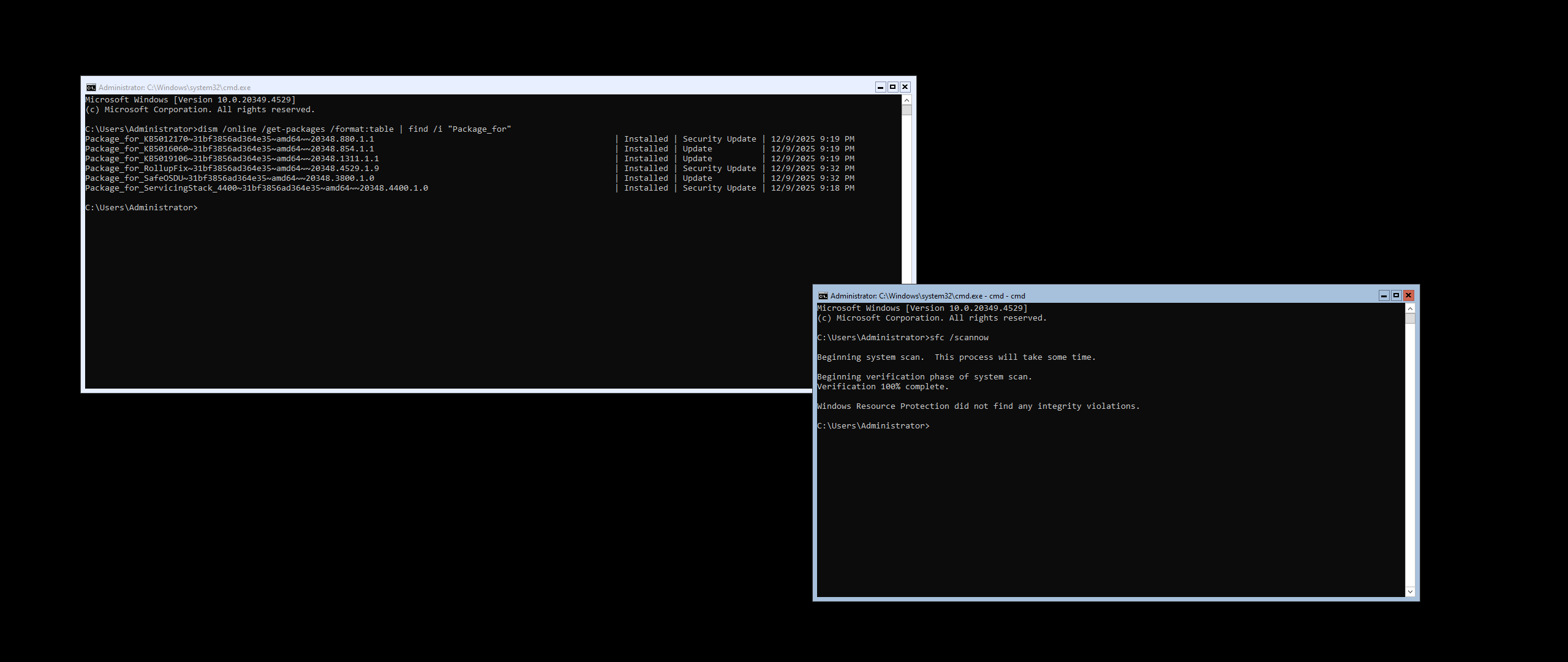Click the scrollbar thumb in sfc window
This screenshot has width=1568, height=662.
[x=1410, y=319]
